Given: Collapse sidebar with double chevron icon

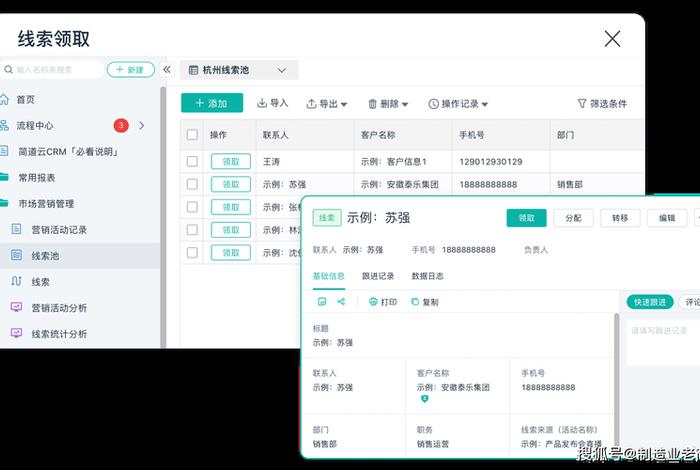Looking at the screenshot, I should click(x=167, y=70).
